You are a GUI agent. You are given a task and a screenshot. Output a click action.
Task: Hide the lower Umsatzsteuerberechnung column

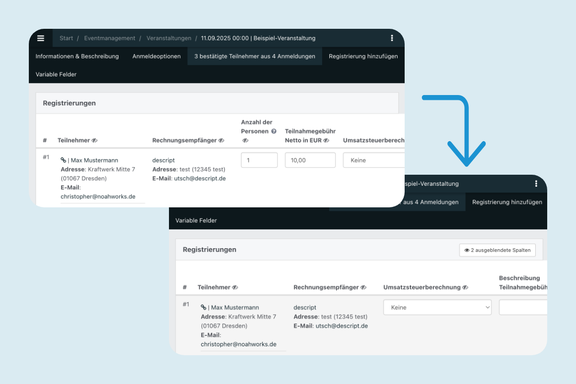click(x=465, y=287)
